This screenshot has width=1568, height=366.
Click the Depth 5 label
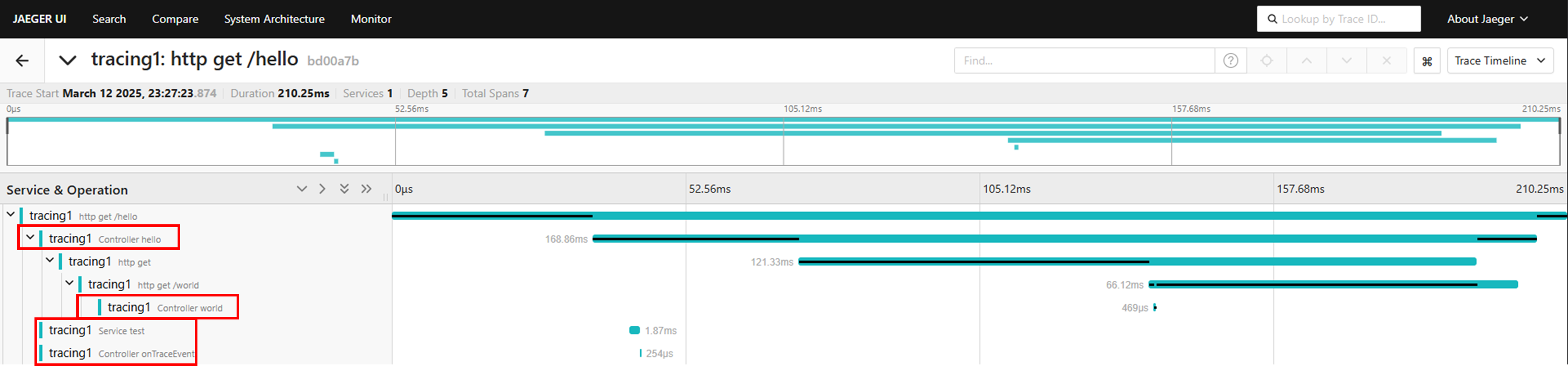[x=427, y=93]
